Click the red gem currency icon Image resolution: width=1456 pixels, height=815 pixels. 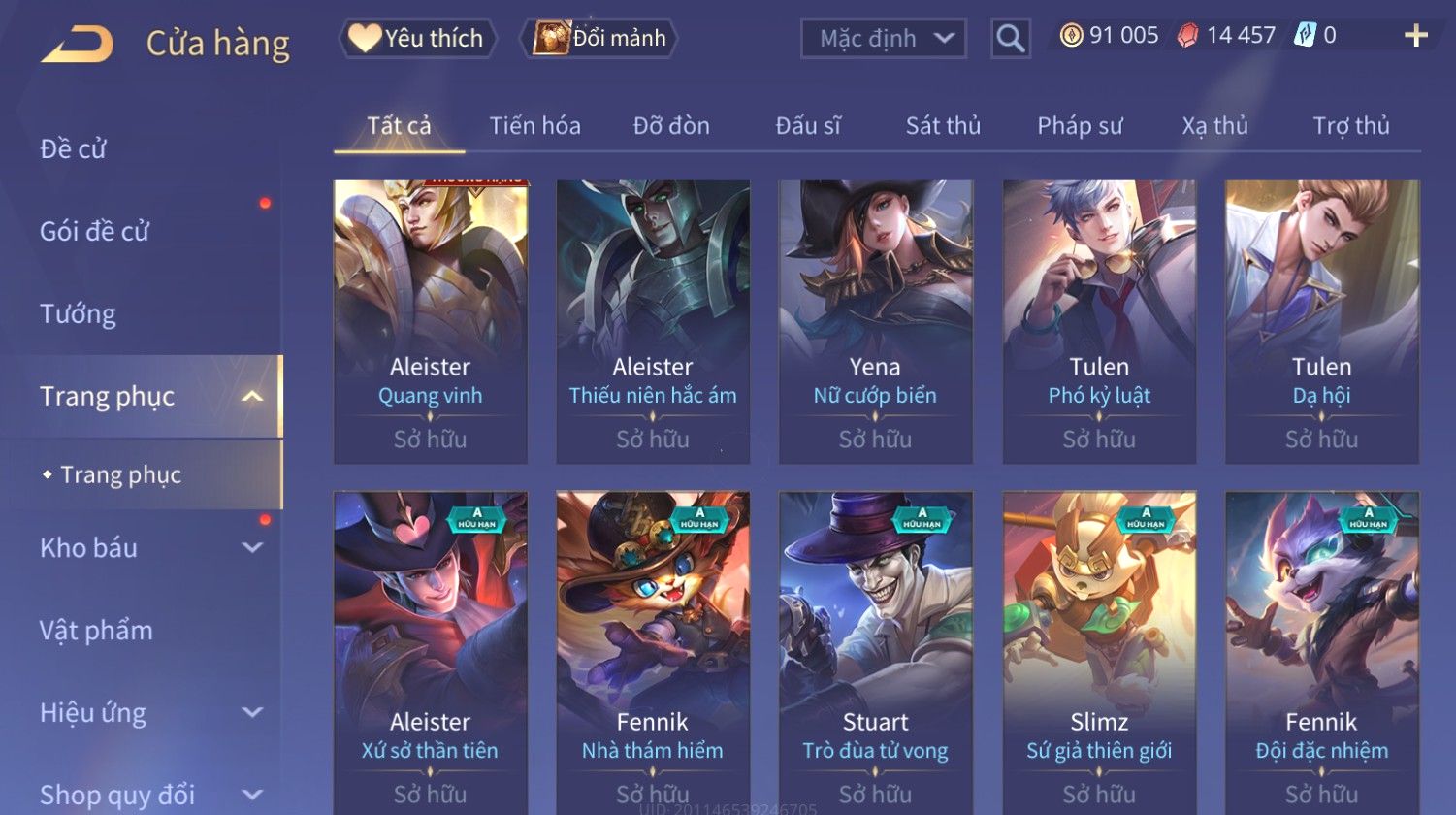pos(1187,36)
